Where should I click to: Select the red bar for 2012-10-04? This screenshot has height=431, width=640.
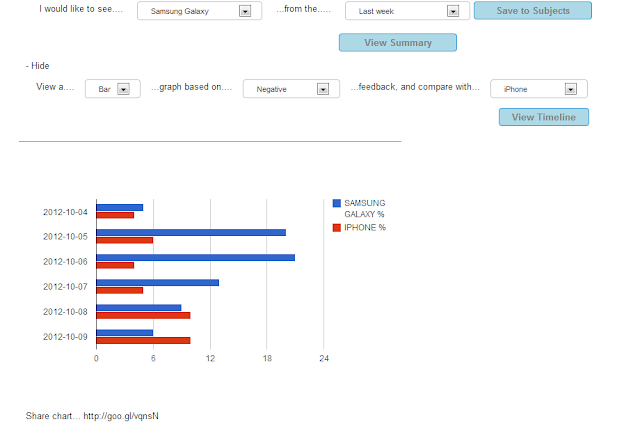115,215
